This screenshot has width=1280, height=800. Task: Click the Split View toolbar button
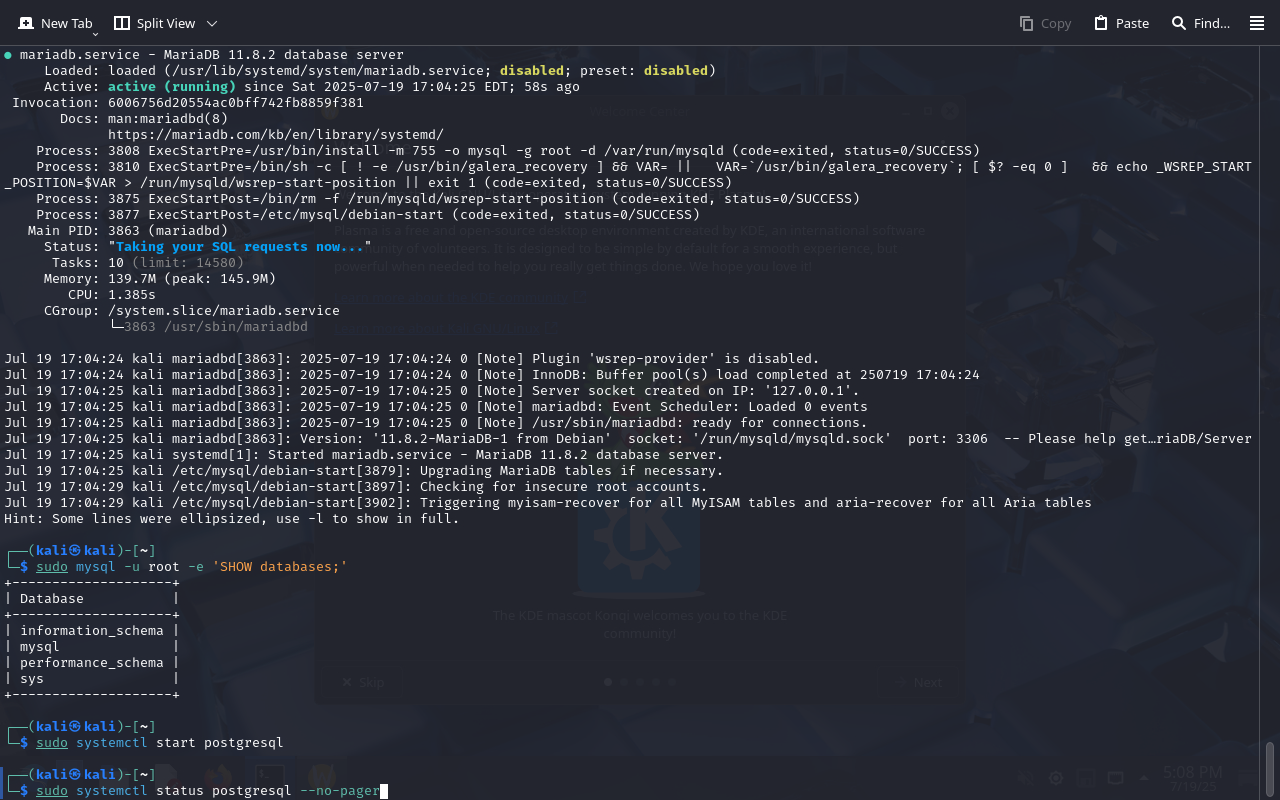click(x=154, y=23)
